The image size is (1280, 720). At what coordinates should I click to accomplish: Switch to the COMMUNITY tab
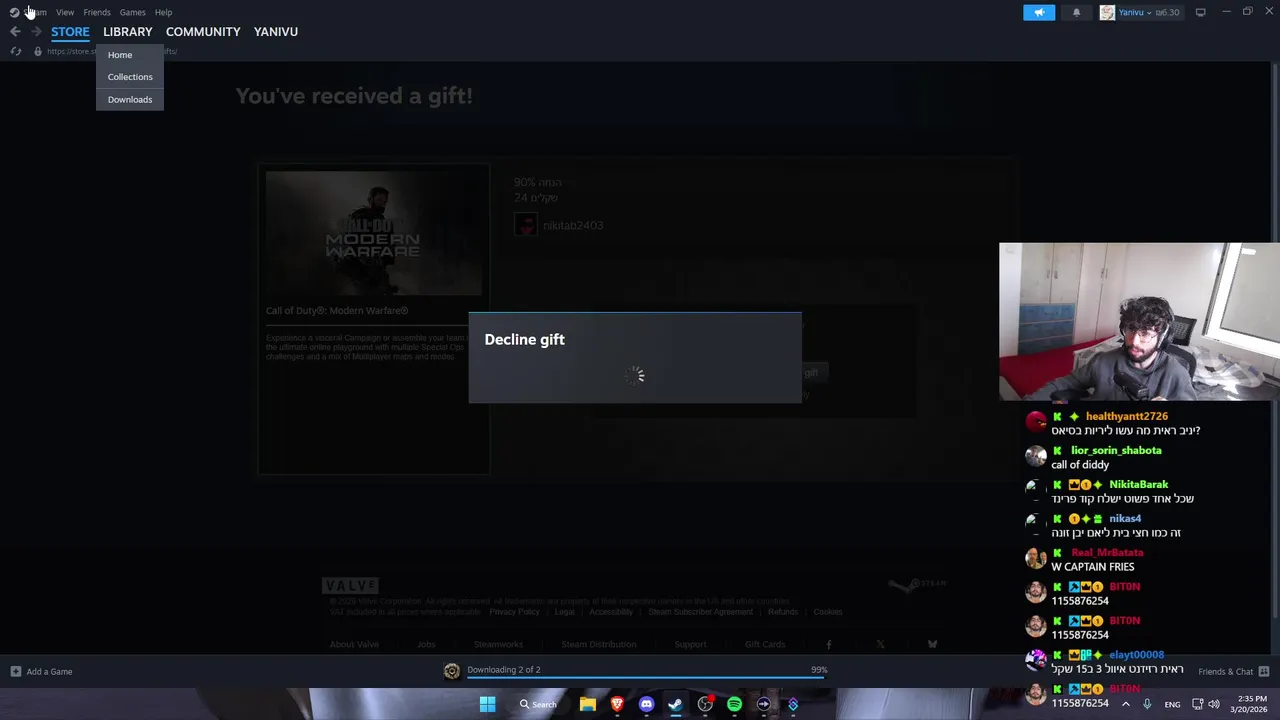coord(203,32)
